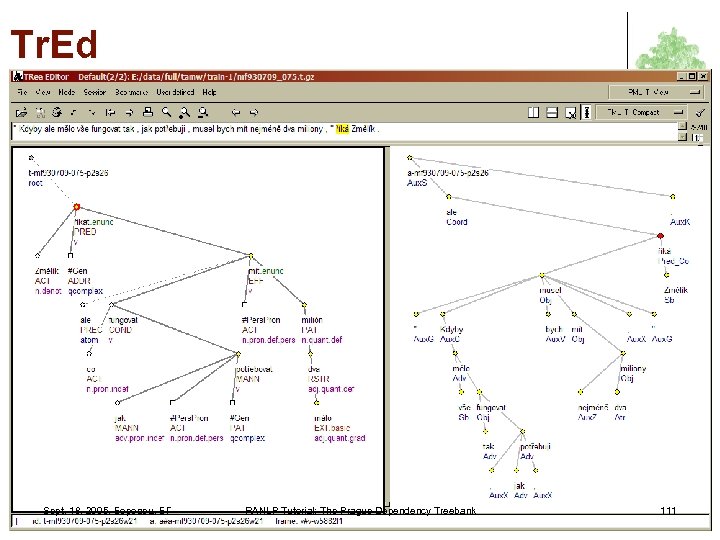Open a file with the folder icon

point(21,112)
